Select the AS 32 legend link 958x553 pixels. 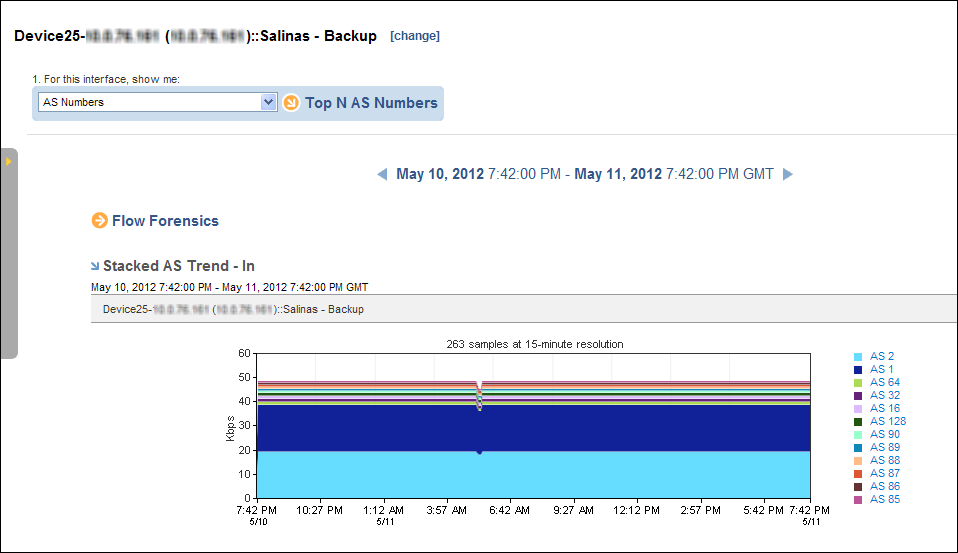coord(885,395)
